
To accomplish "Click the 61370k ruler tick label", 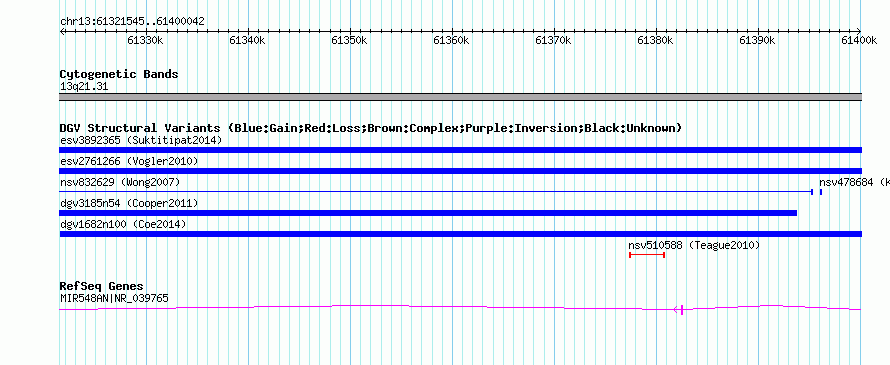I will [x=553, y=40].
